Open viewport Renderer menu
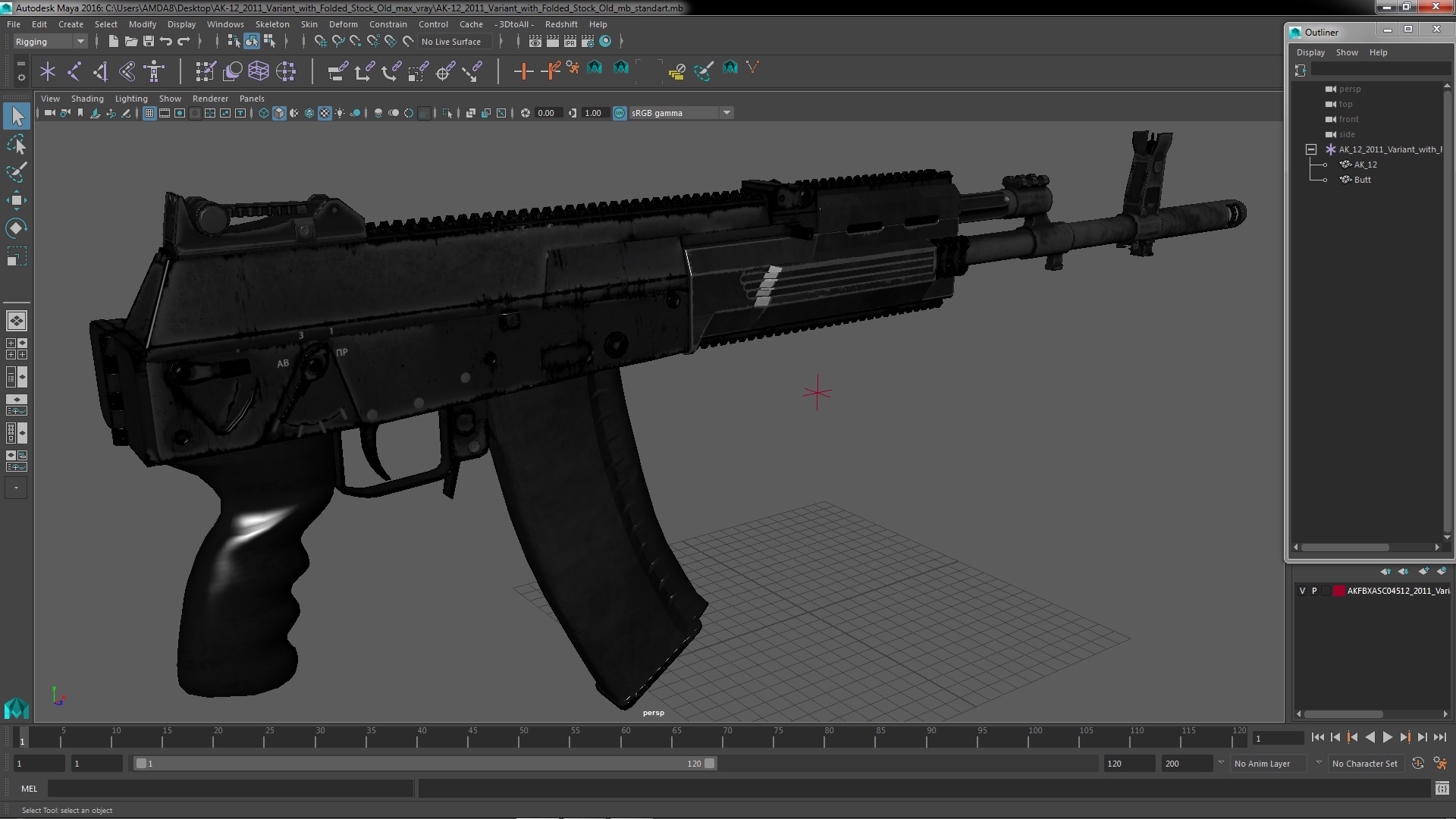The image size is (1456, 819). (x=210, y=99)
